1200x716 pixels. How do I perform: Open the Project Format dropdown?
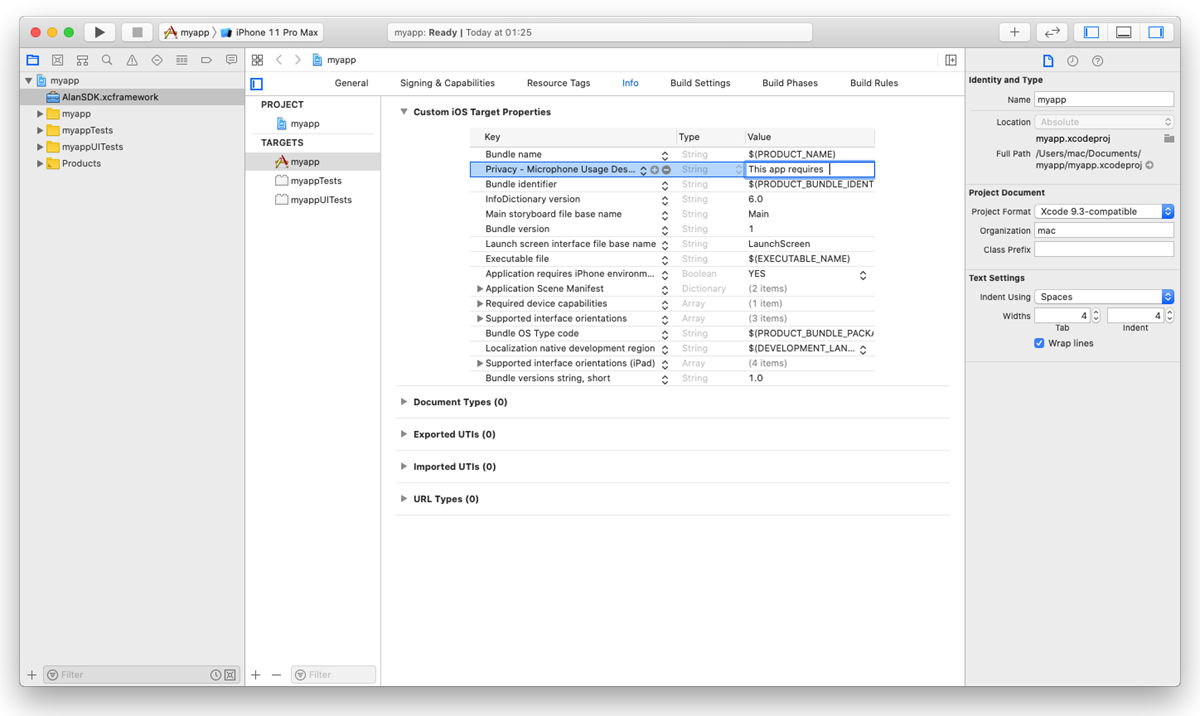pos(1104,212)
